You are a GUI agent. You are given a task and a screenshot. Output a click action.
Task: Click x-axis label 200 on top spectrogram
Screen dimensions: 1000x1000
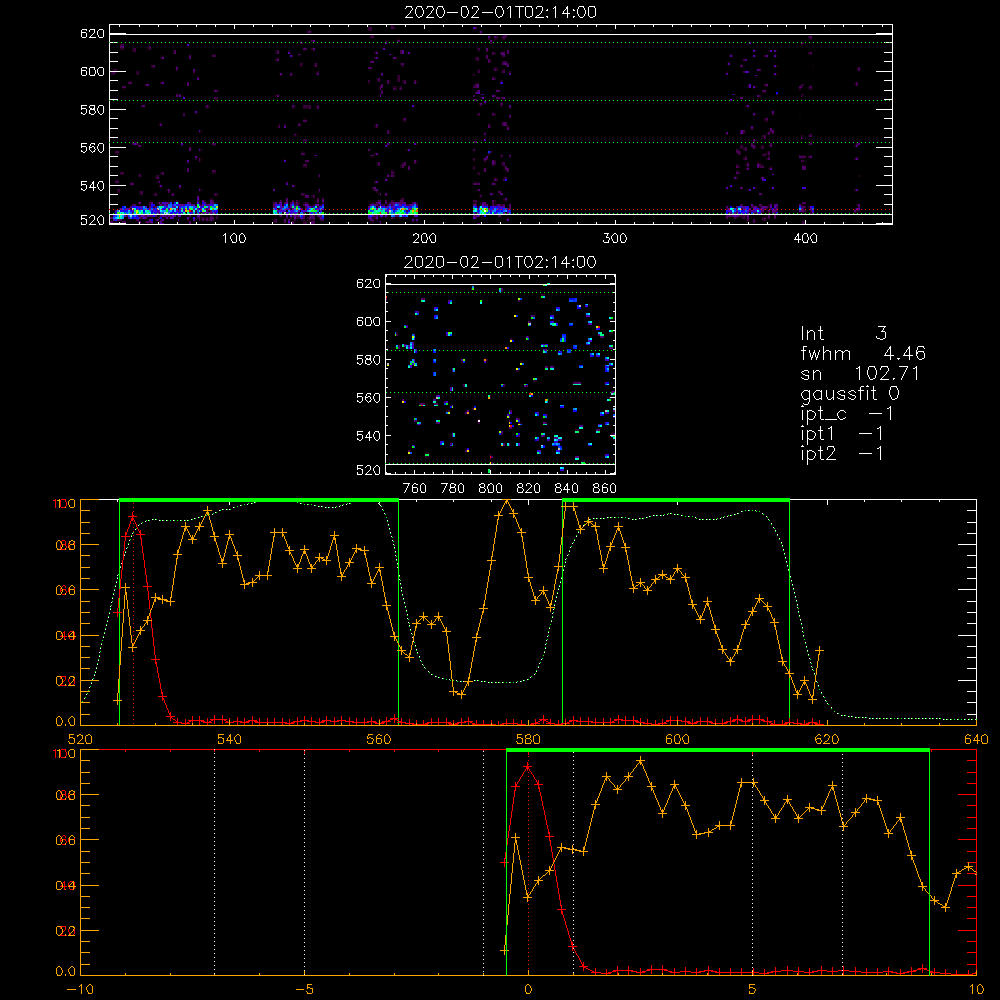click(424, 239)
